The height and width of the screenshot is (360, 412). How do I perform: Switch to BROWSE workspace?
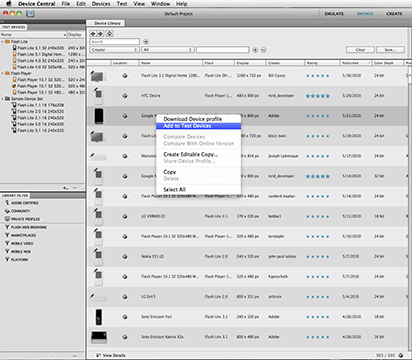[x=365, y=14]
